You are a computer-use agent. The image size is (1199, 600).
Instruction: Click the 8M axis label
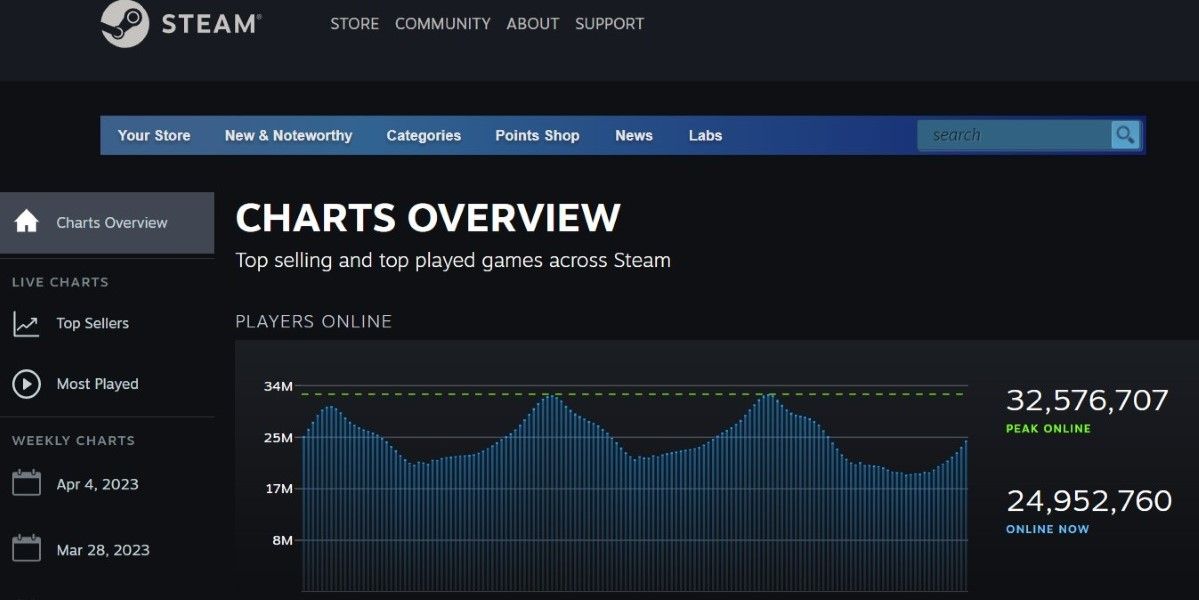point(282,540)
